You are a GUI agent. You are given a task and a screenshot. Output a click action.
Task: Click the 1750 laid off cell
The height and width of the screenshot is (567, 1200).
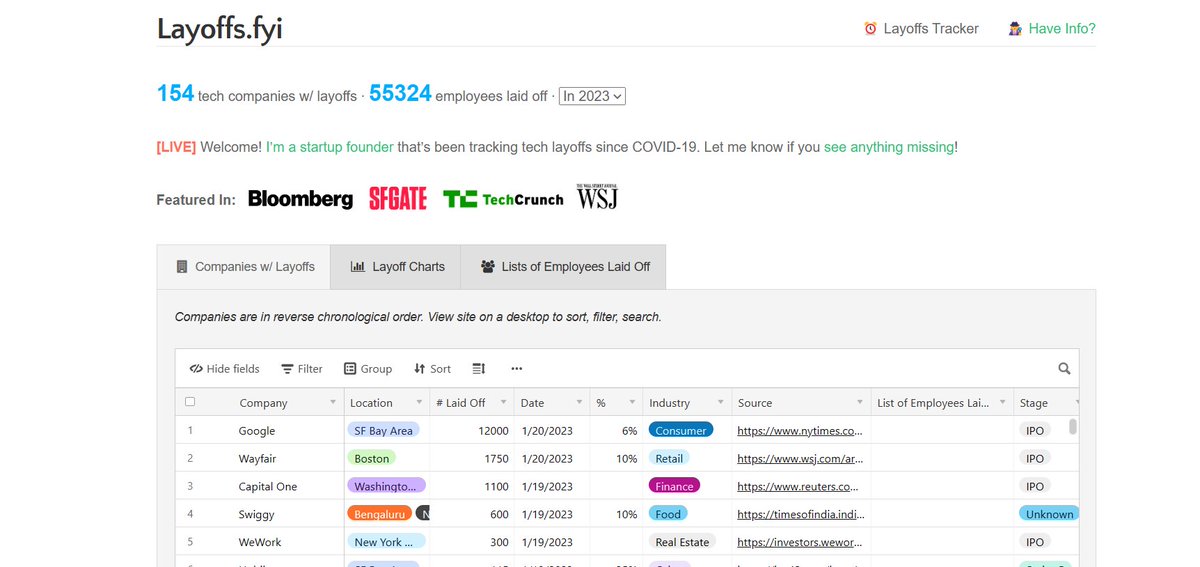tap(472, 459)
